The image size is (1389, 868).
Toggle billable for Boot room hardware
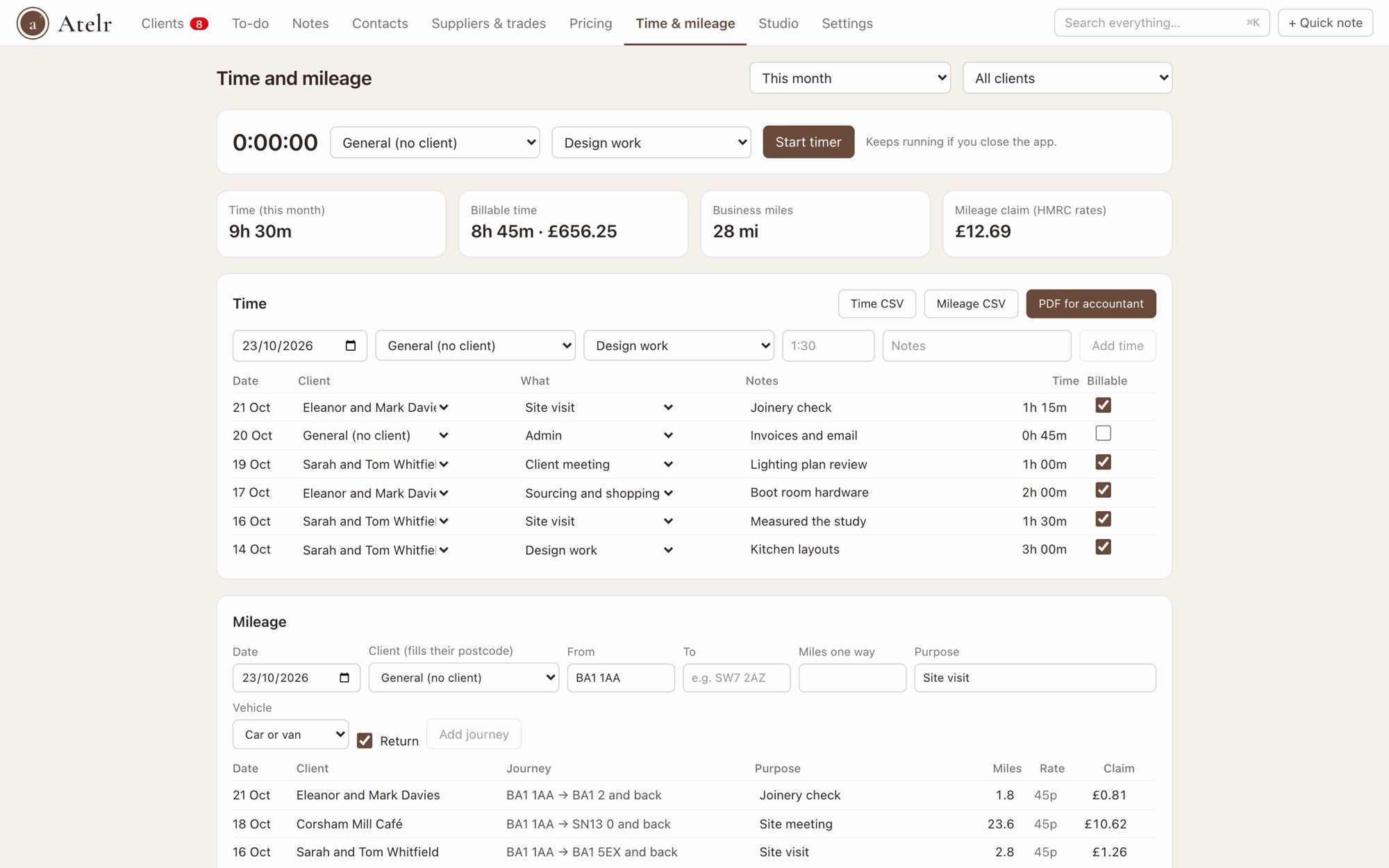pyautogui.click(x=1103, y=490)
